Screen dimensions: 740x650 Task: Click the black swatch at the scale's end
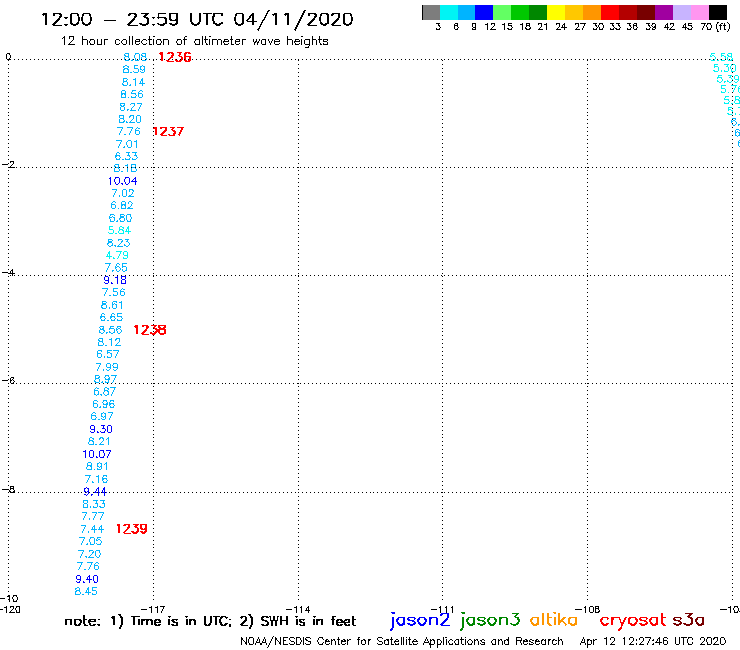click(718, 12)
